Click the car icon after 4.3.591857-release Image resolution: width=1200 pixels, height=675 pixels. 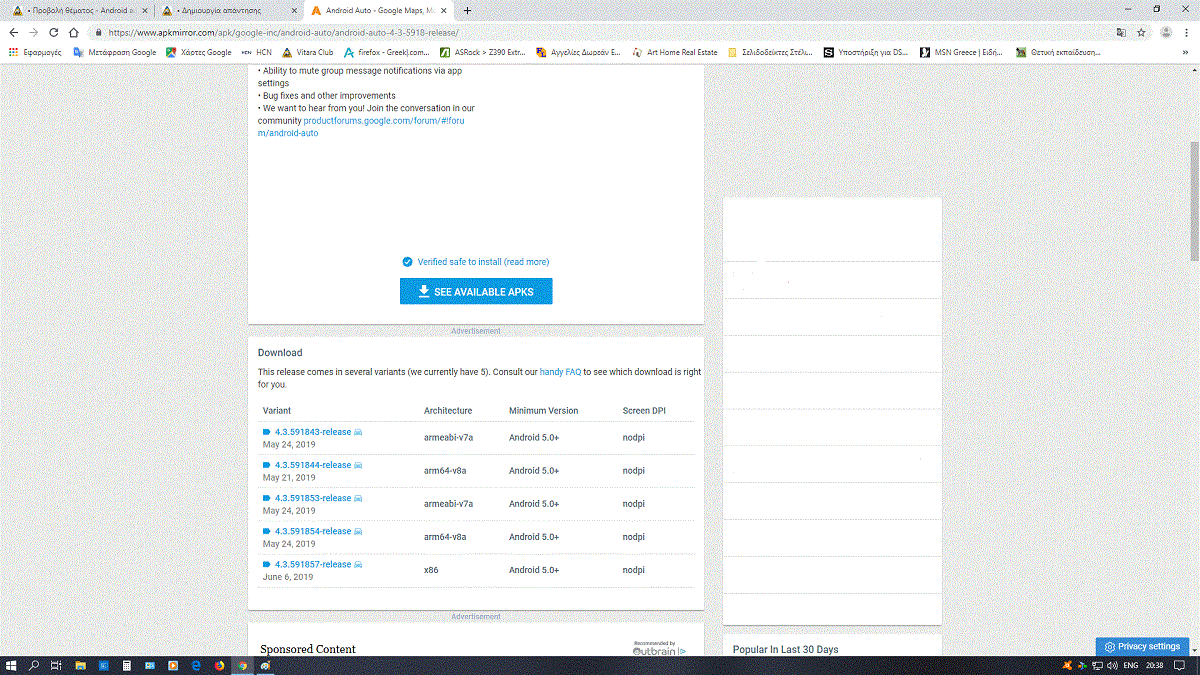click(358, 565)
